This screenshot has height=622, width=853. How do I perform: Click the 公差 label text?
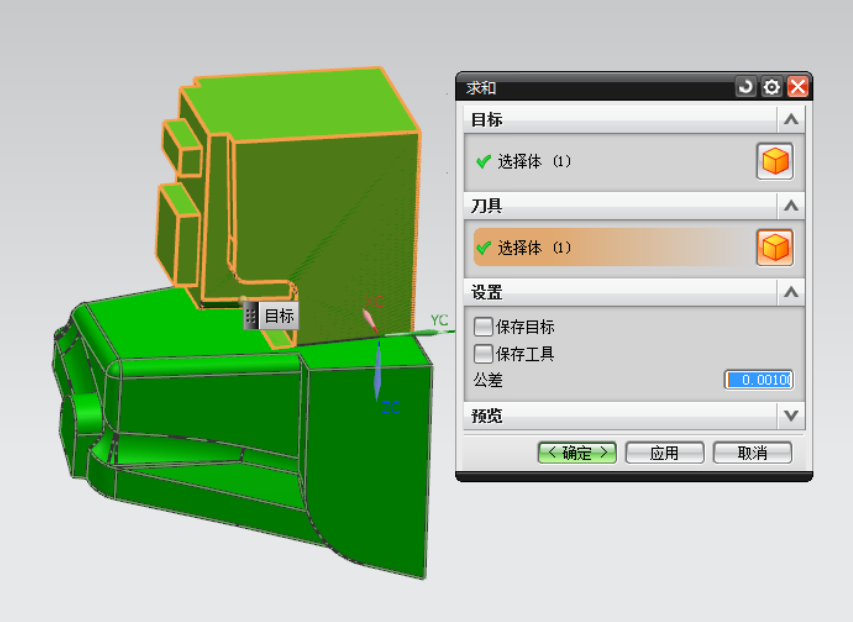pyautogui.click(x=488, y=379)
